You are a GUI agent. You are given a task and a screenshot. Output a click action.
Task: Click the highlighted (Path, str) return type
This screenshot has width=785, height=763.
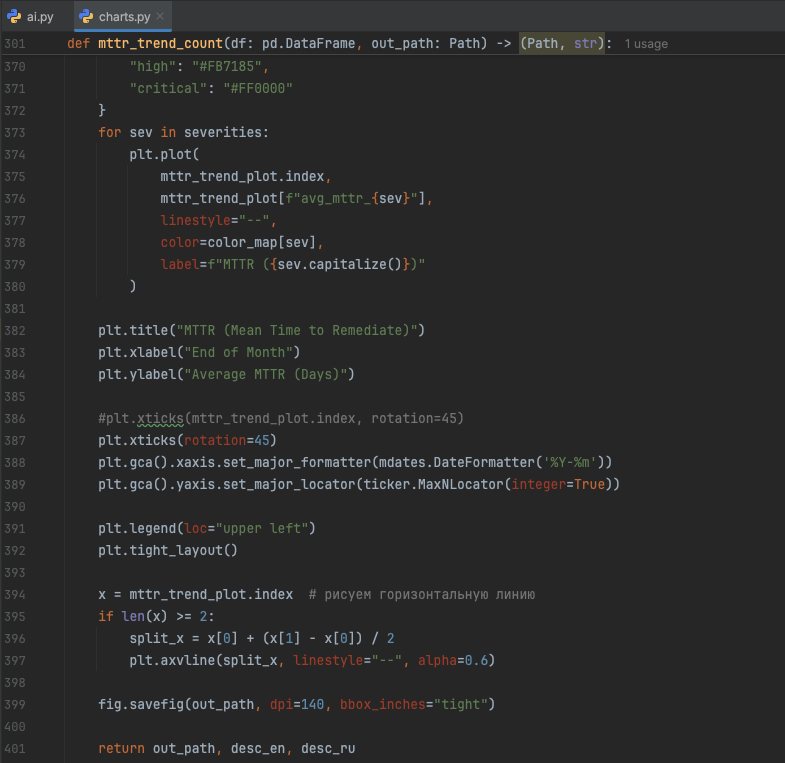(561, 44)
